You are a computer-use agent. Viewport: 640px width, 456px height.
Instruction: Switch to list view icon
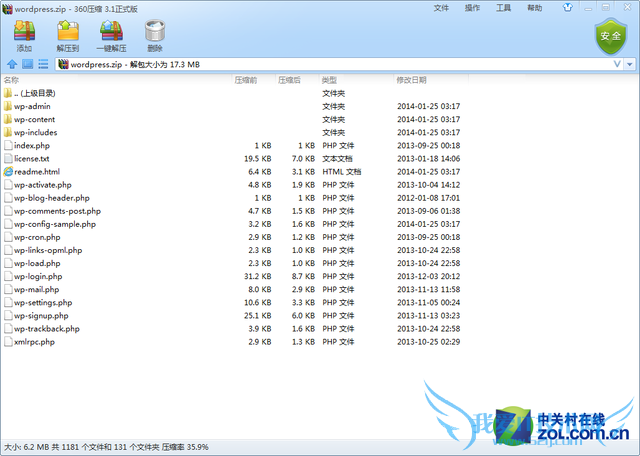pos(43,64)
